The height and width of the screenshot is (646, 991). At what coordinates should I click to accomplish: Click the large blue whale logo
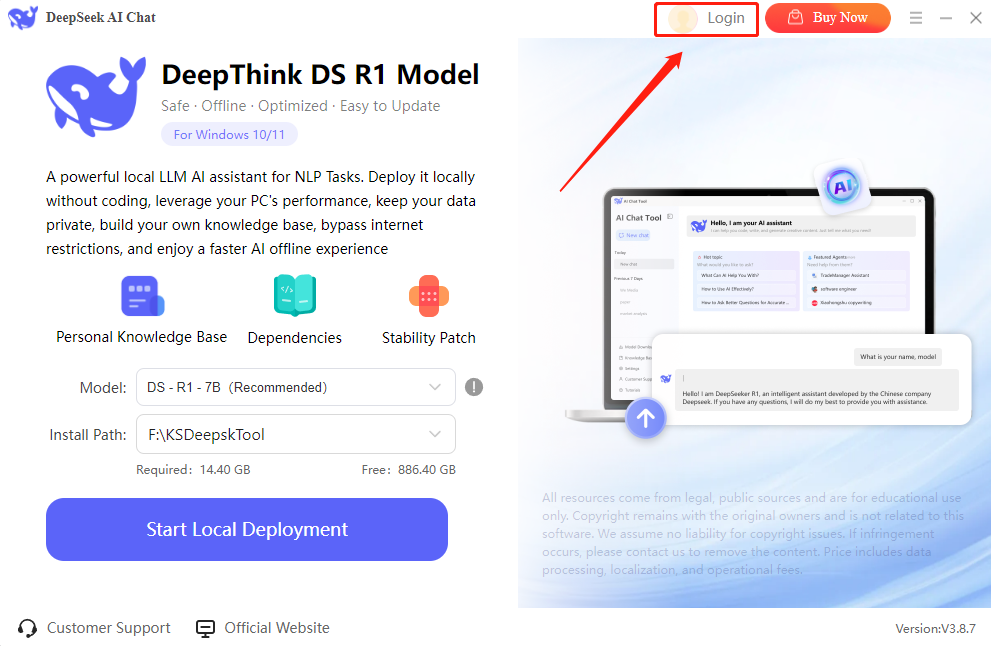pos(96,96)
